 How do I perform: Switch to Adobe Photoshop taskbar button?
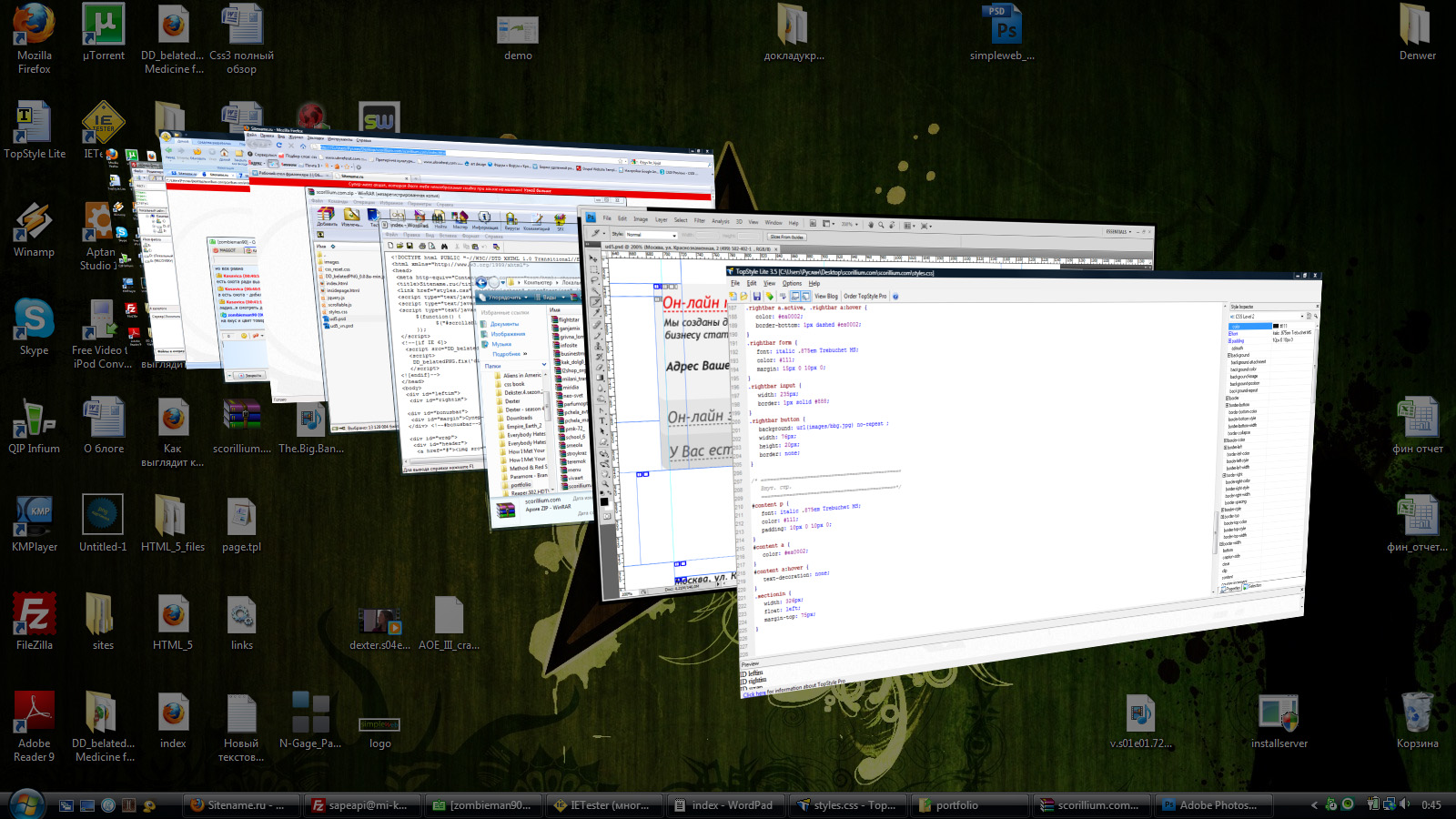coord(1214,805)
